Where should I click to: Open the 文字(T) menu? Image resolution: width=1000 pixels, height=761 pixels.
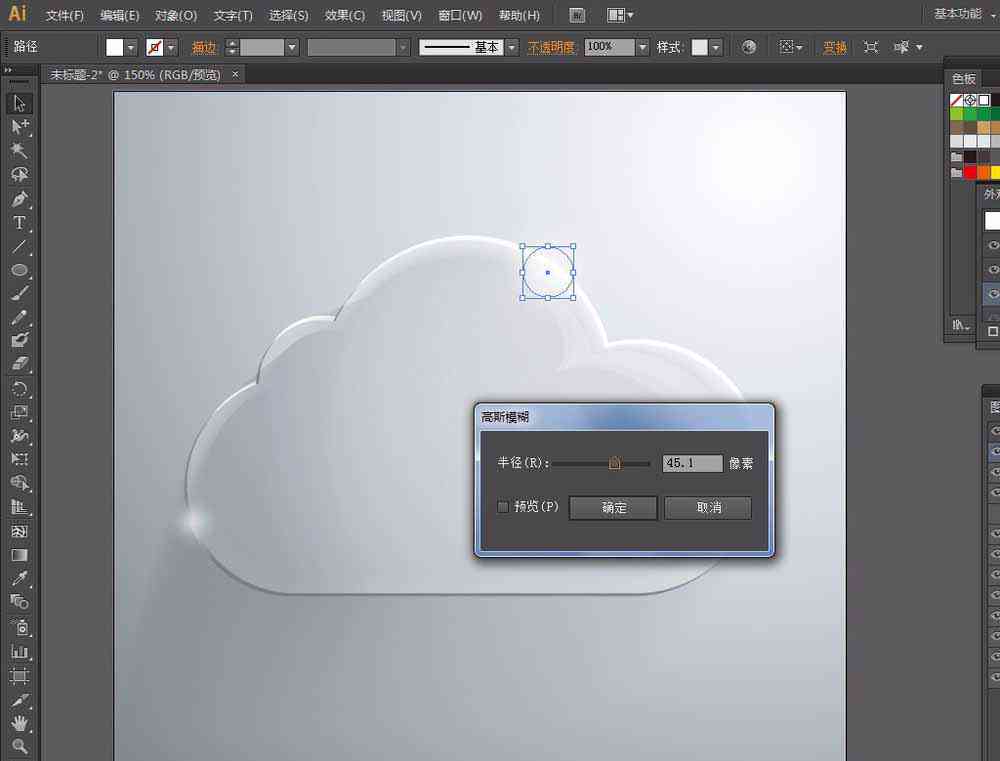233,15
